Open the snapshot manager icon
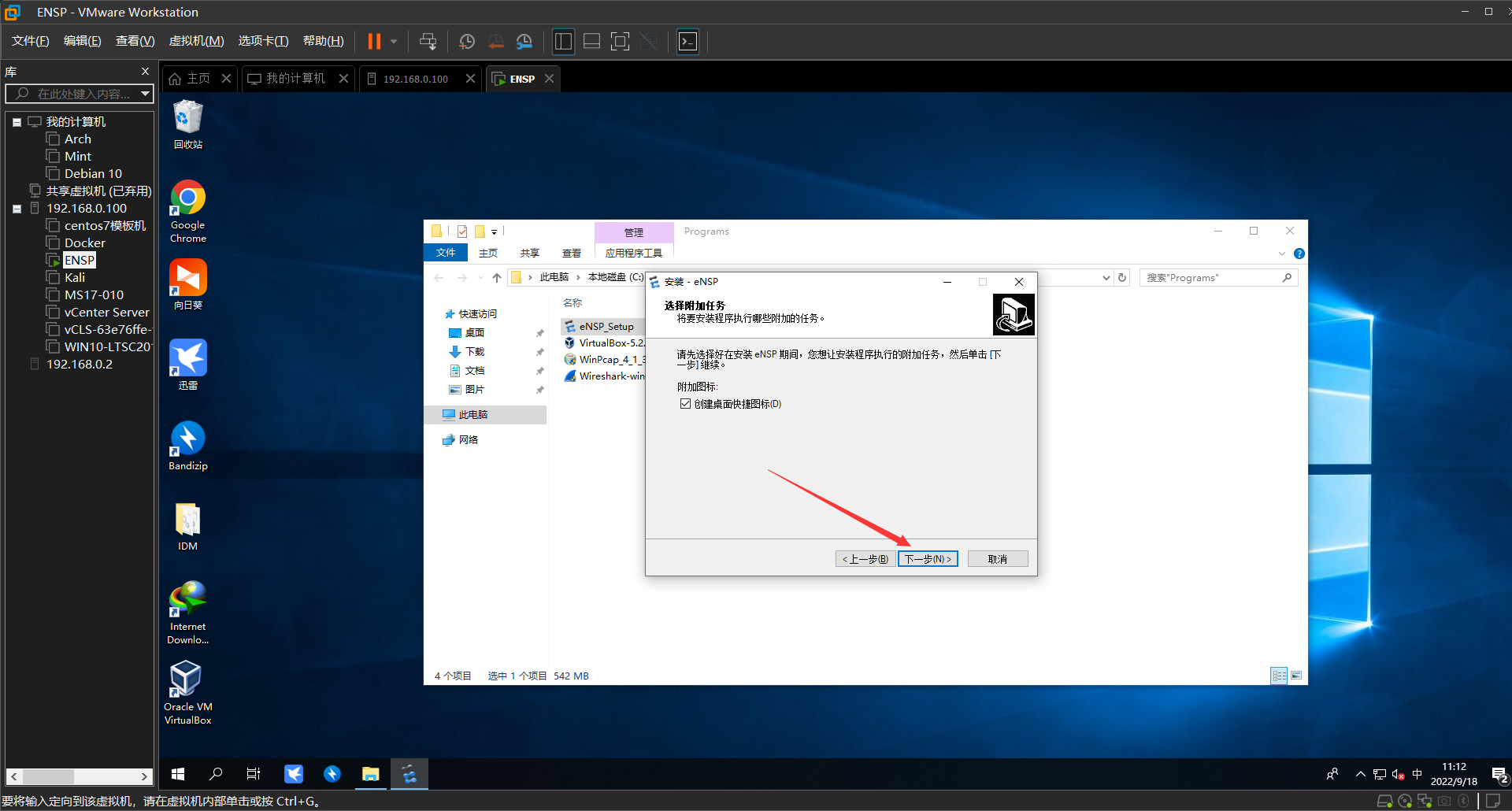Image resolution: width=1512 pixels, height=811 pixels. coord(524,41)
